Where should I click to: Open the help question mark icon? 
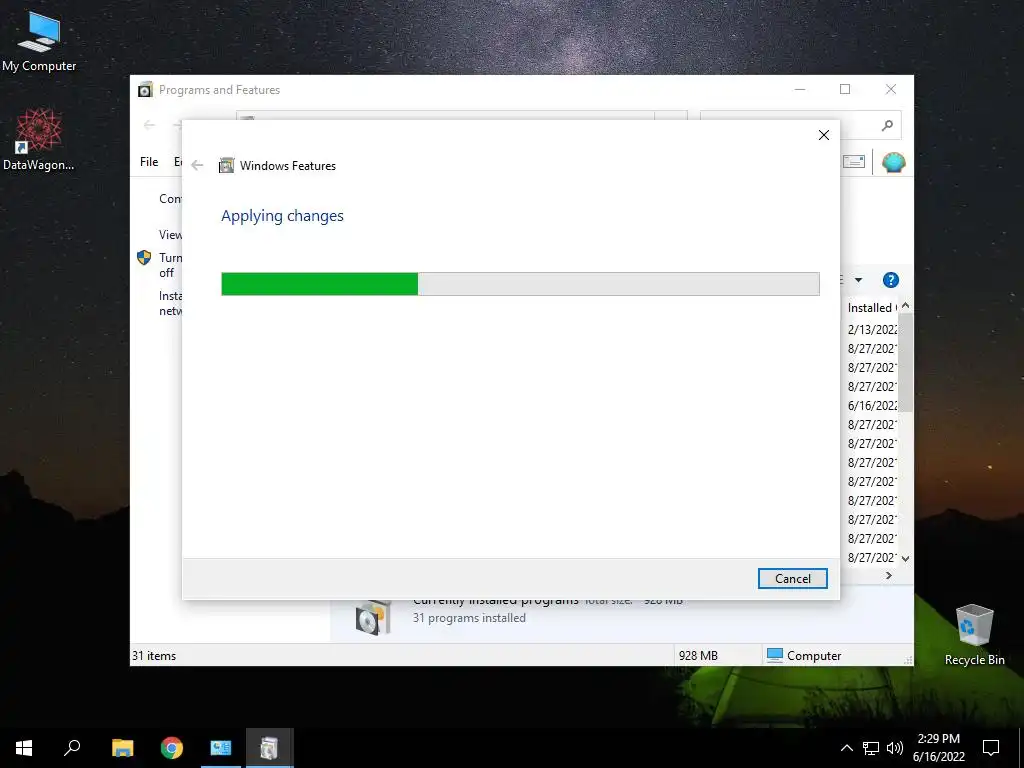point(890,280)
